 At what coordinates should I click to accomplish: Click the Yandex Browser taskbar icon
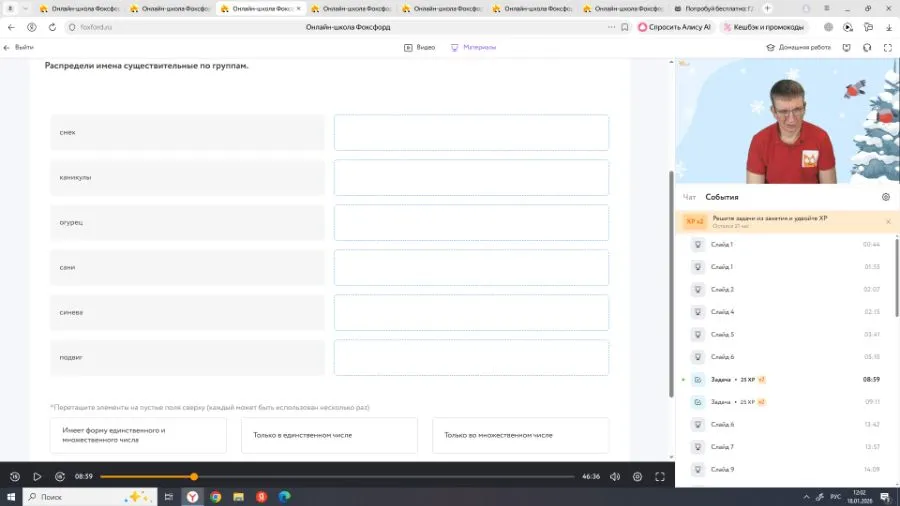(x=192, y=497)
